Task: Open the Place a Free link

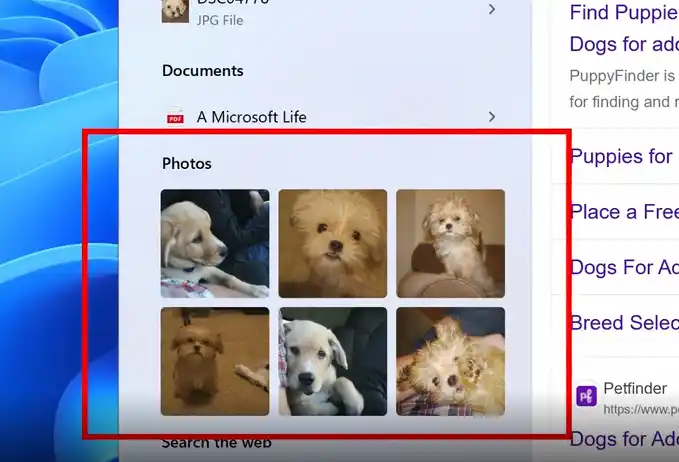Action: [624, 212]
